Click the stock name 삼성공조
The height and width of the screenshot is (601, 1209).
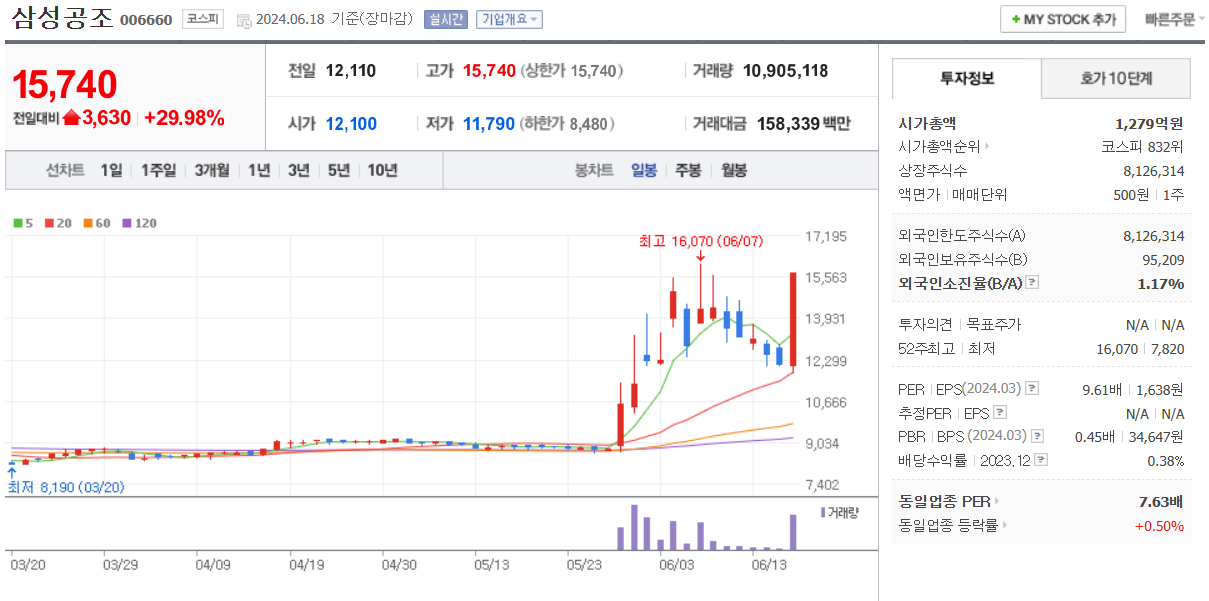tap(62, 19)
